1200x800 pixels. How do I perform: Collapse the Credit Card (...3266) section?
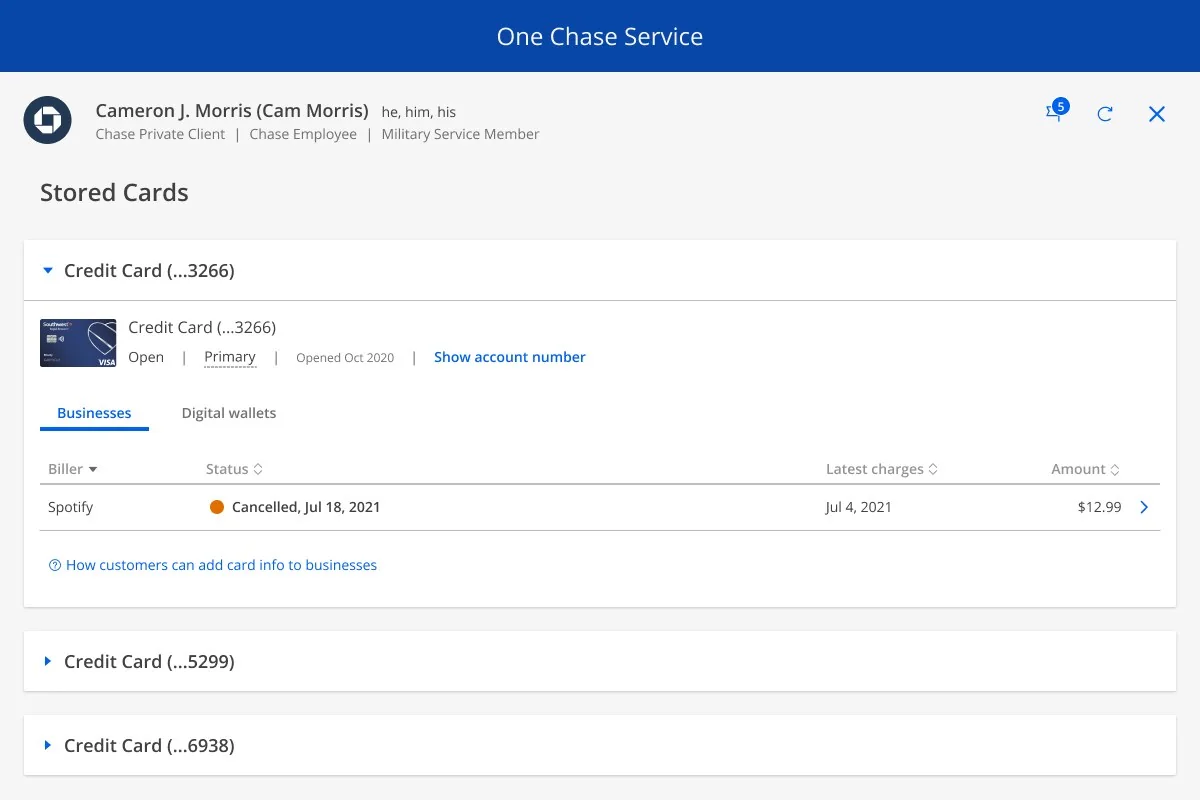tap(48, 271)
